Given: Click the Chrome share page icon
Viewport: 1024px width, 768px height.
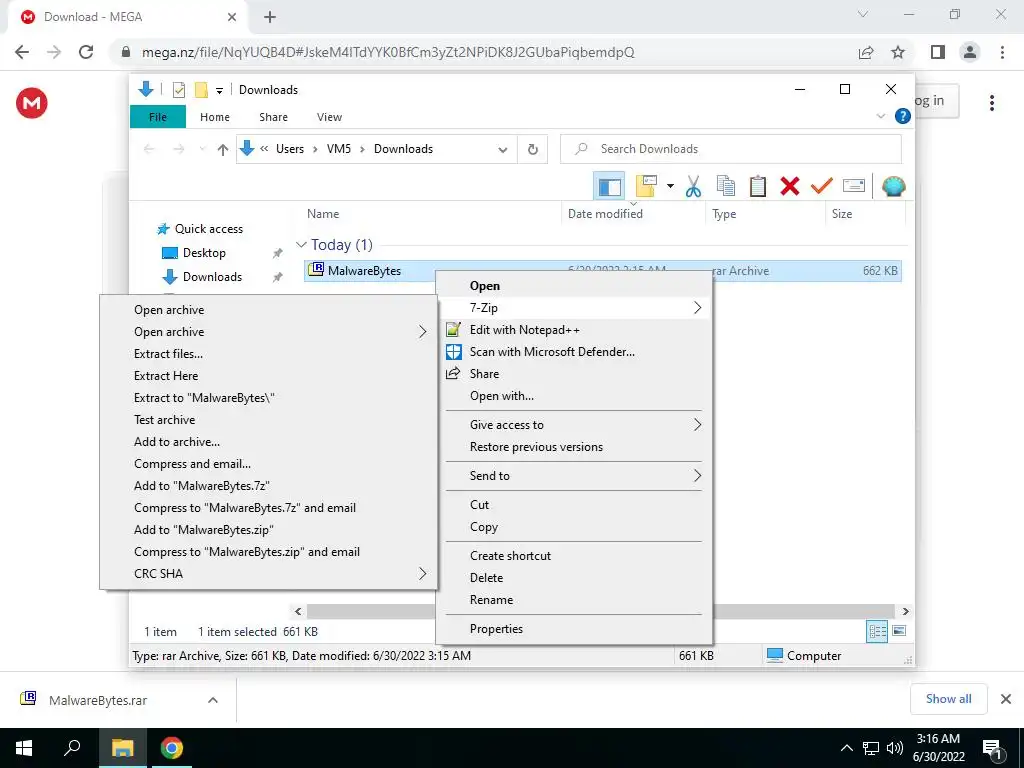Looking at the screenshot, I should 866,52.
